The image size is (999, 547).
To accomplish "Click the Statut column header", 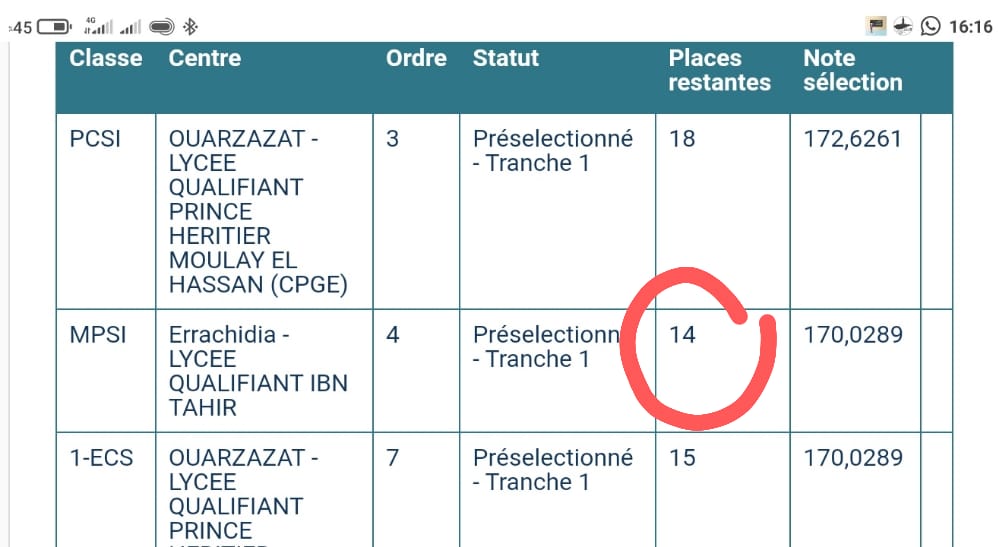I will pyautogui.click(x=506, y=58).
